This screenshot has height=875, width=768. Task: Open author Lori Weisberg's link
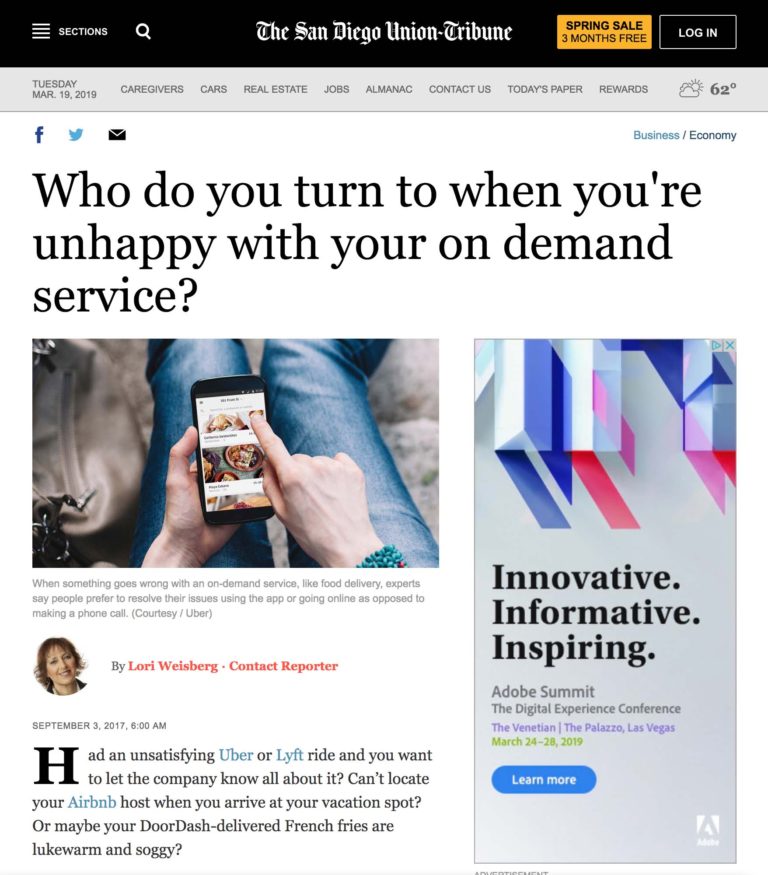[x=172, y=666]
